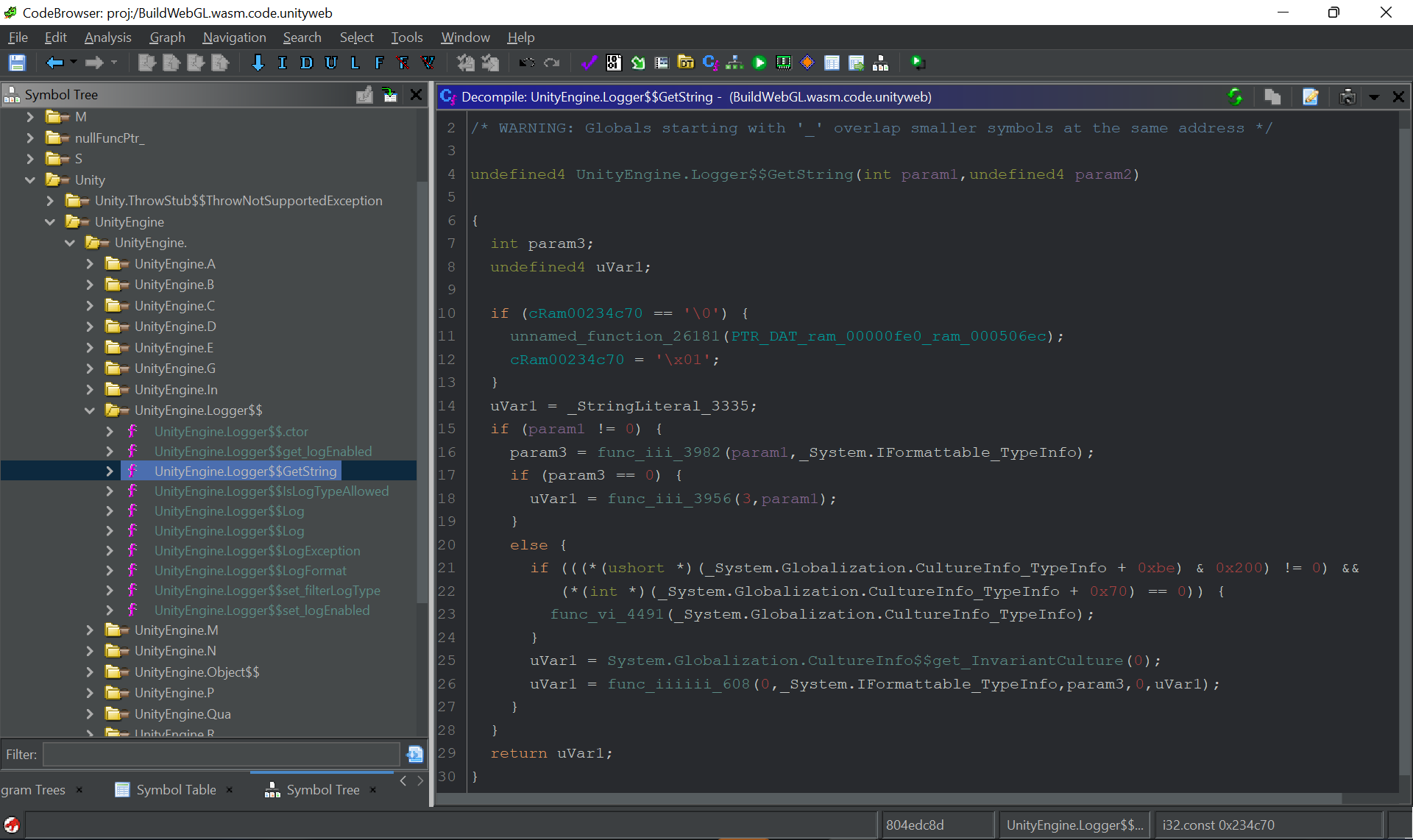Switch to the Program Trees tab
The height and width of the screenshot is (840, 1413).
click(x=33, y=790)
